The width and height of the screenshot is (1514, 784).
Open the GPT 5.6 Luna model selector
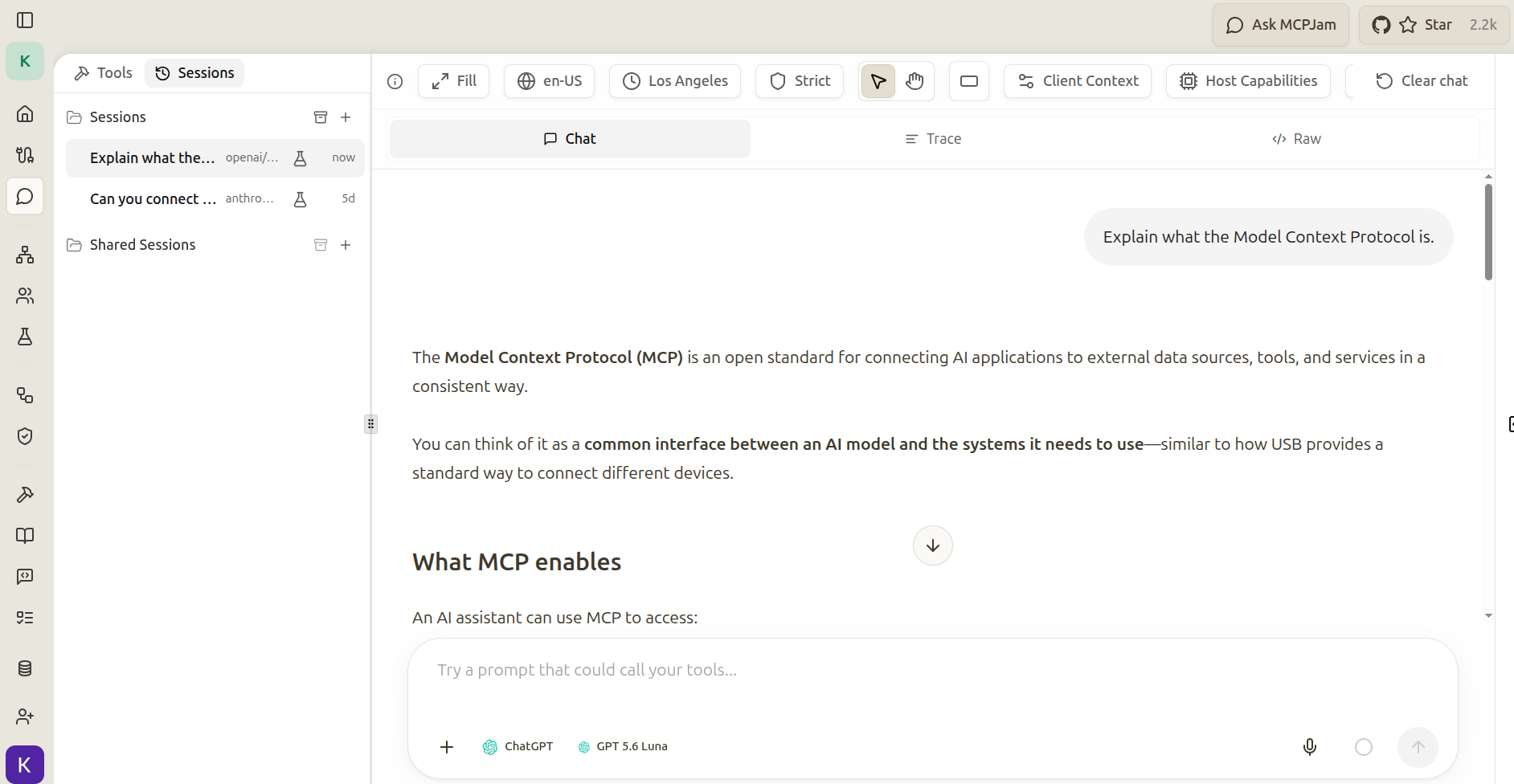623,747
